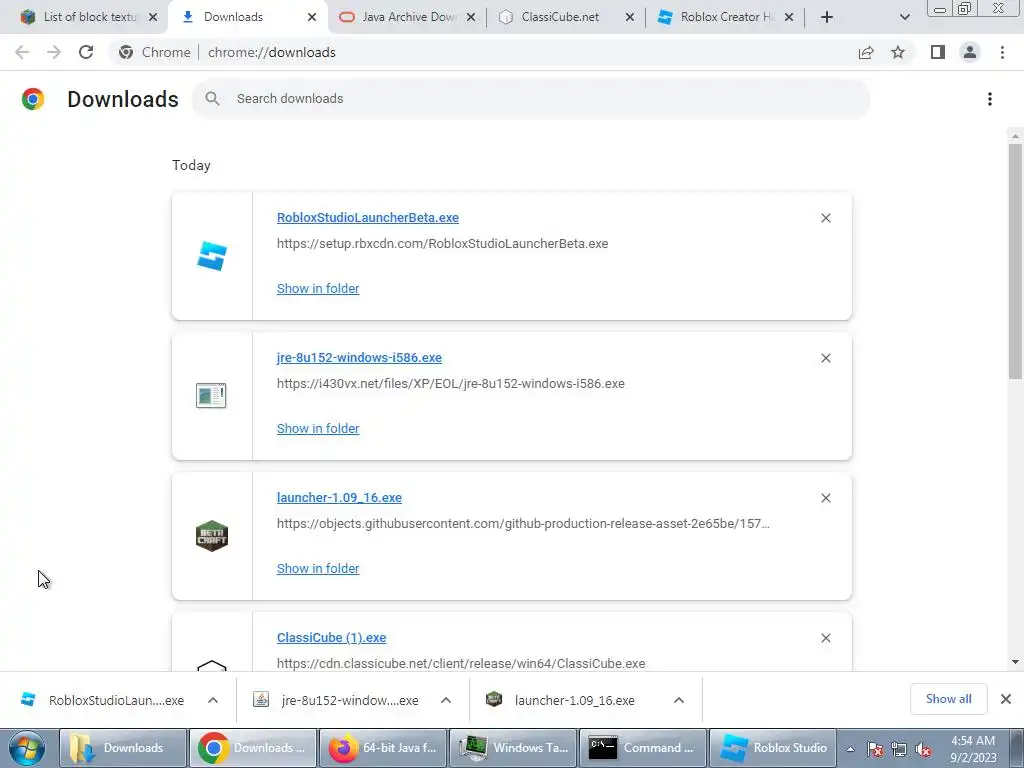Click the jre-8u152 installer file icon in list
Image resolution: width=1024 pixels, height=768 pixels.
[x=211, y=396]
